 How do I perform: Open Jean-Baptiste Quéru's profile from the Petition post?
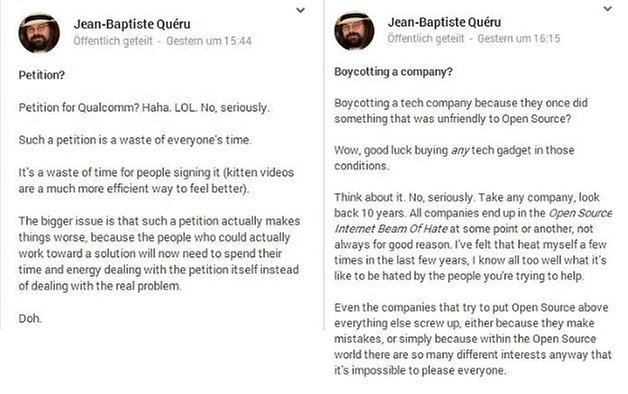(132, 24)
